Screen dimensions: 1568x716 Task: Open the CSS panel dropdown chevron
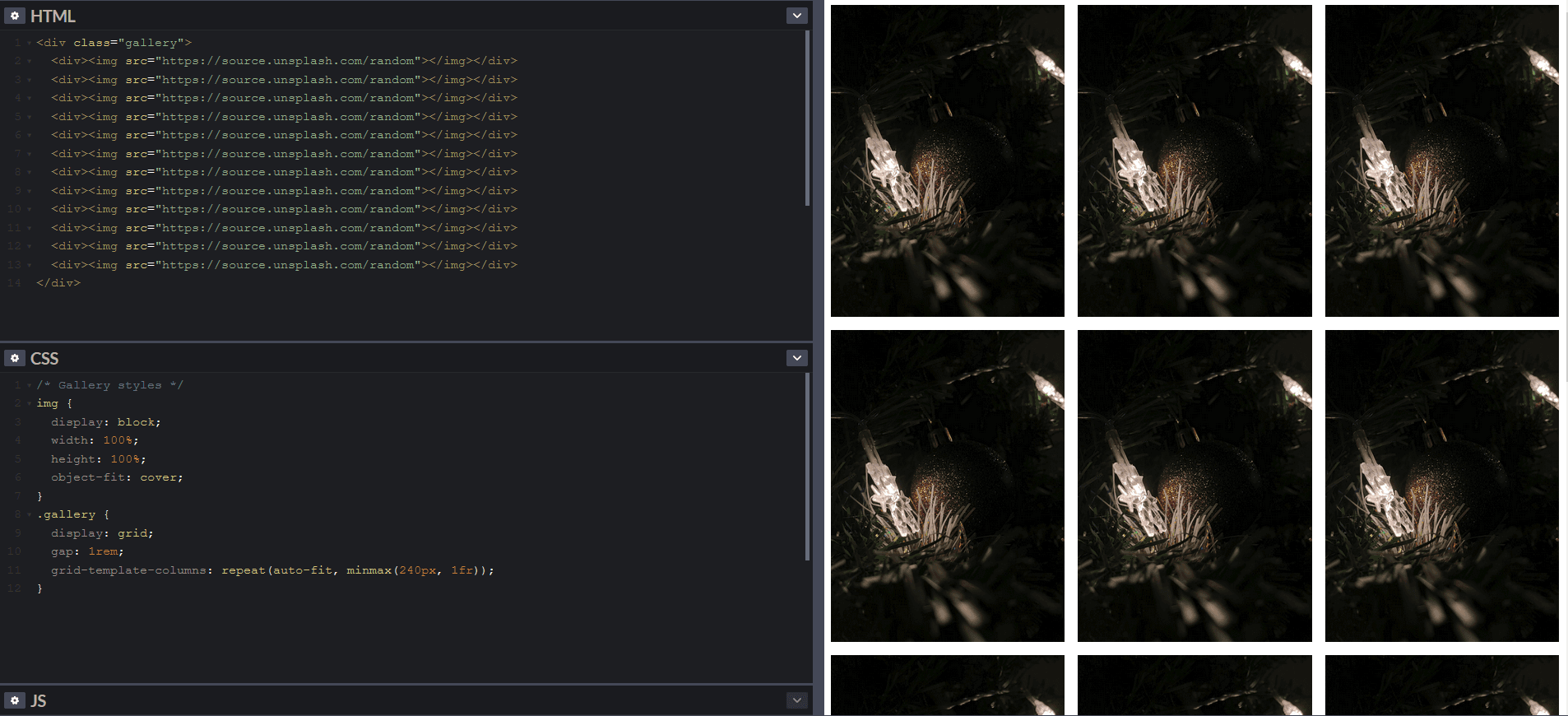point(796,358)
